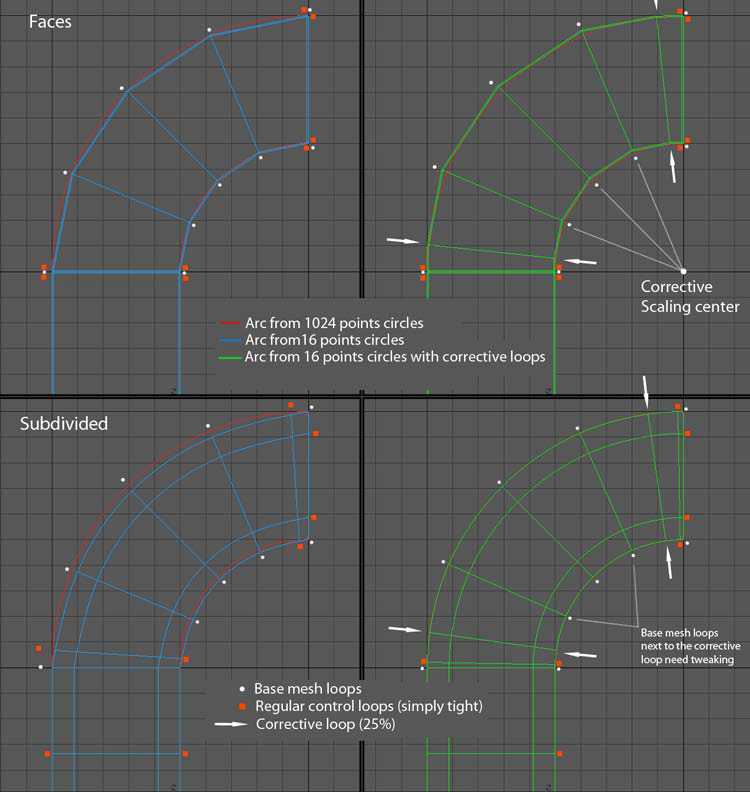Click the 'Corrective Scaling center' label
Viewport: 750px width, 792px height.
(x=690, y=296)
